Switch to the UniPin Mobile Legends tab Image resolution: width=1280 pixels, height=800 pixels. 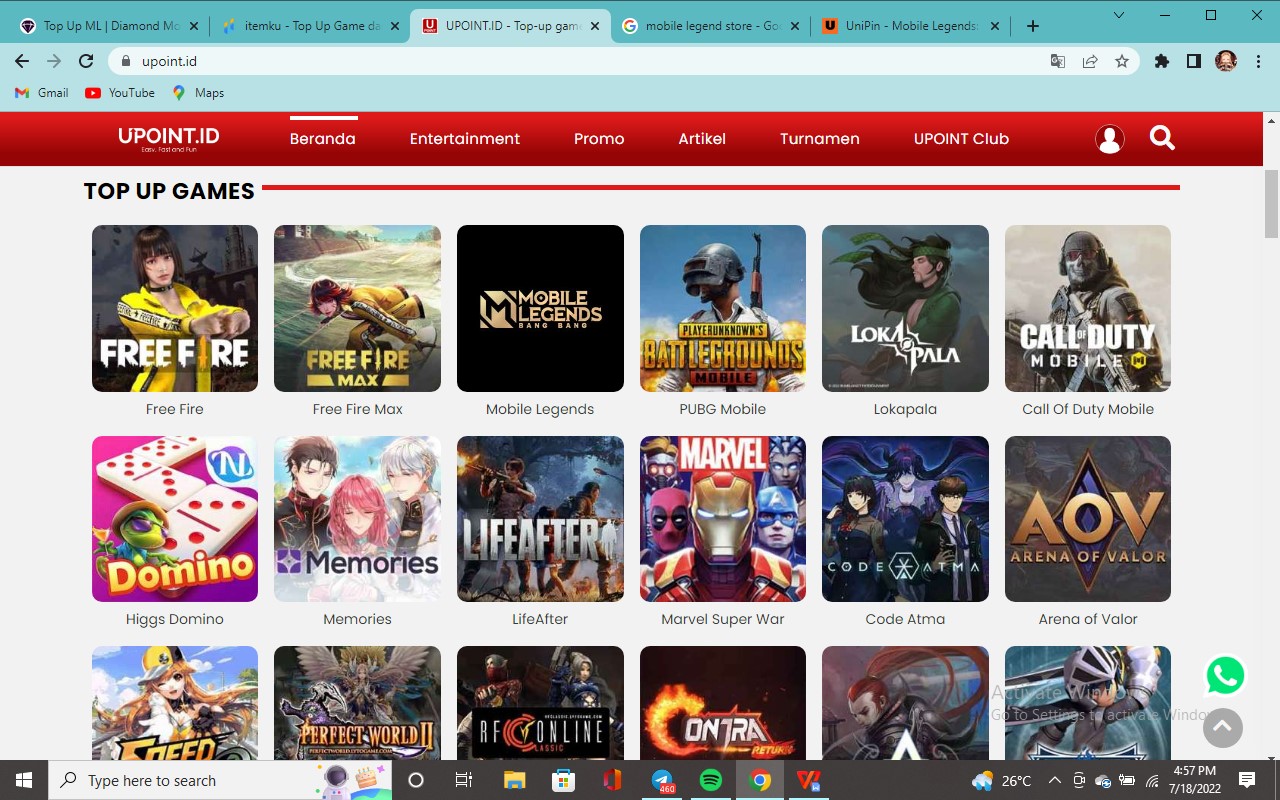coord(910,26)
